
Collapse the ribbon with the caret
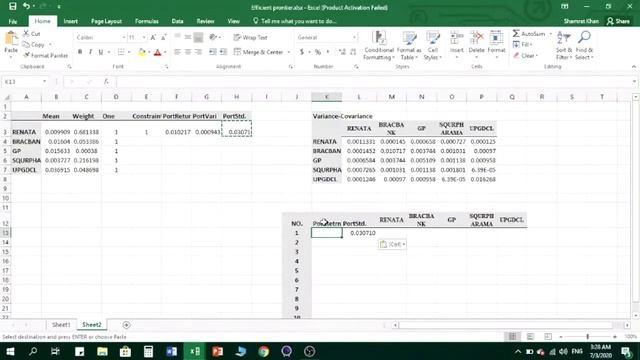pos(633,67)
